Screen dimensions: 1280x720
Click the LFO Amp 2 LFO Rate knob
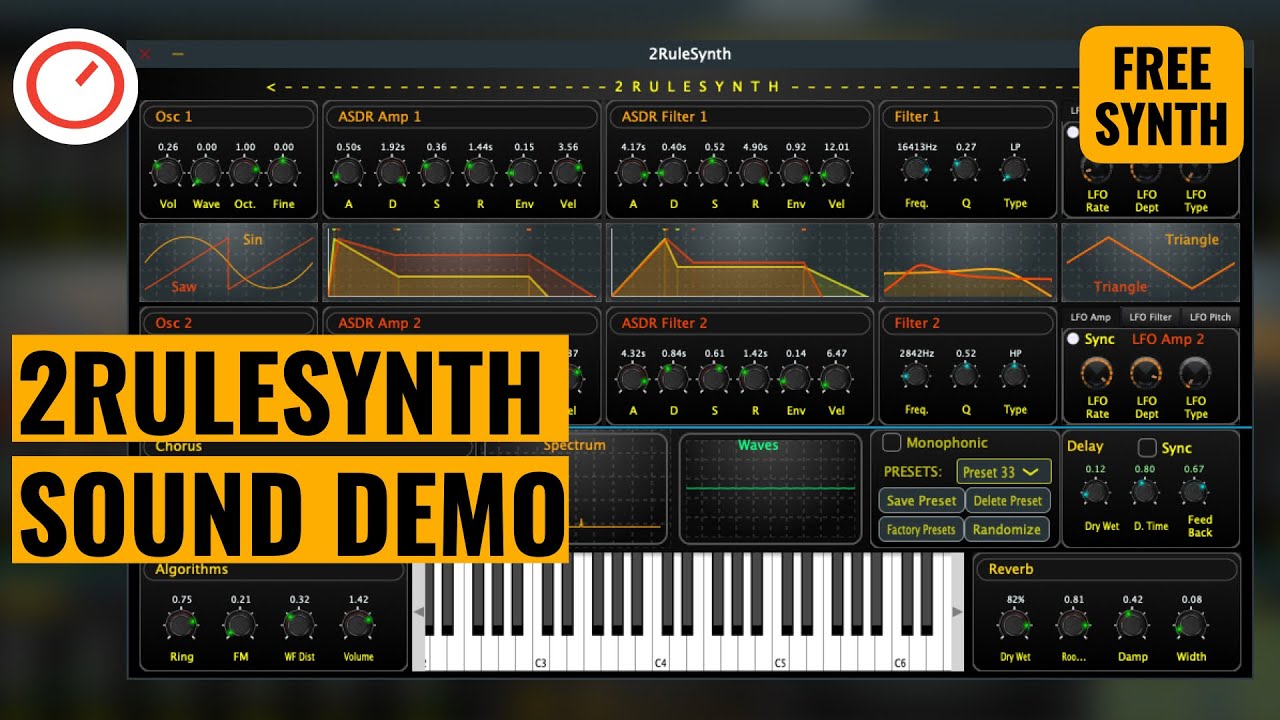tap(1097, 373)
